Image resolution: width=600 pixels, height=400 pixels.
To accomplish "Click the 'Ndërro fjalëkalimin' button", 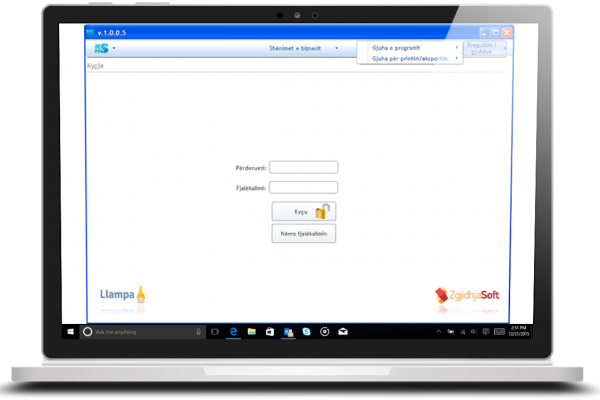I will pos(304,233).
